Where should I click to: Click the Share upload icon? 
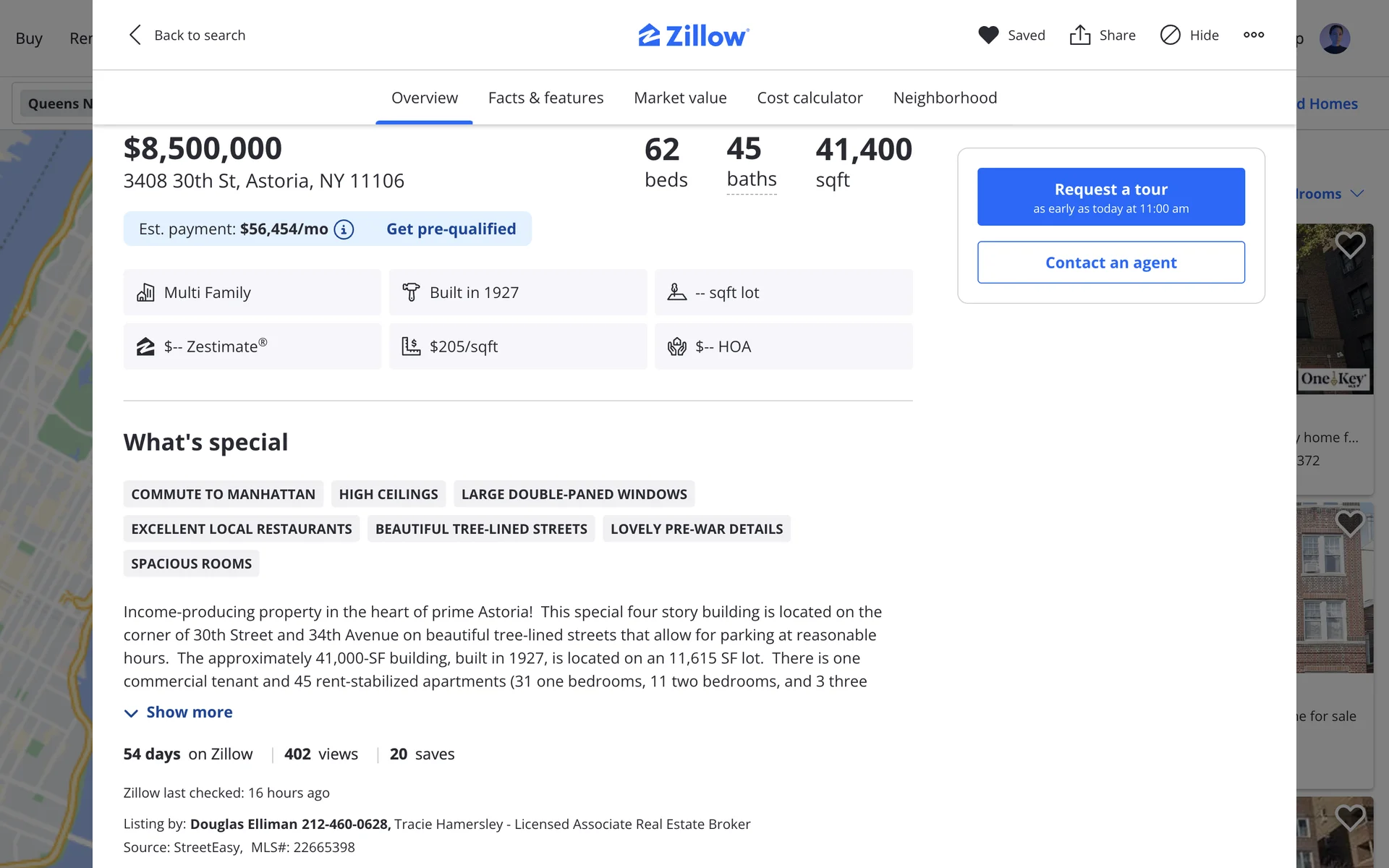(x=1079, y=35)
